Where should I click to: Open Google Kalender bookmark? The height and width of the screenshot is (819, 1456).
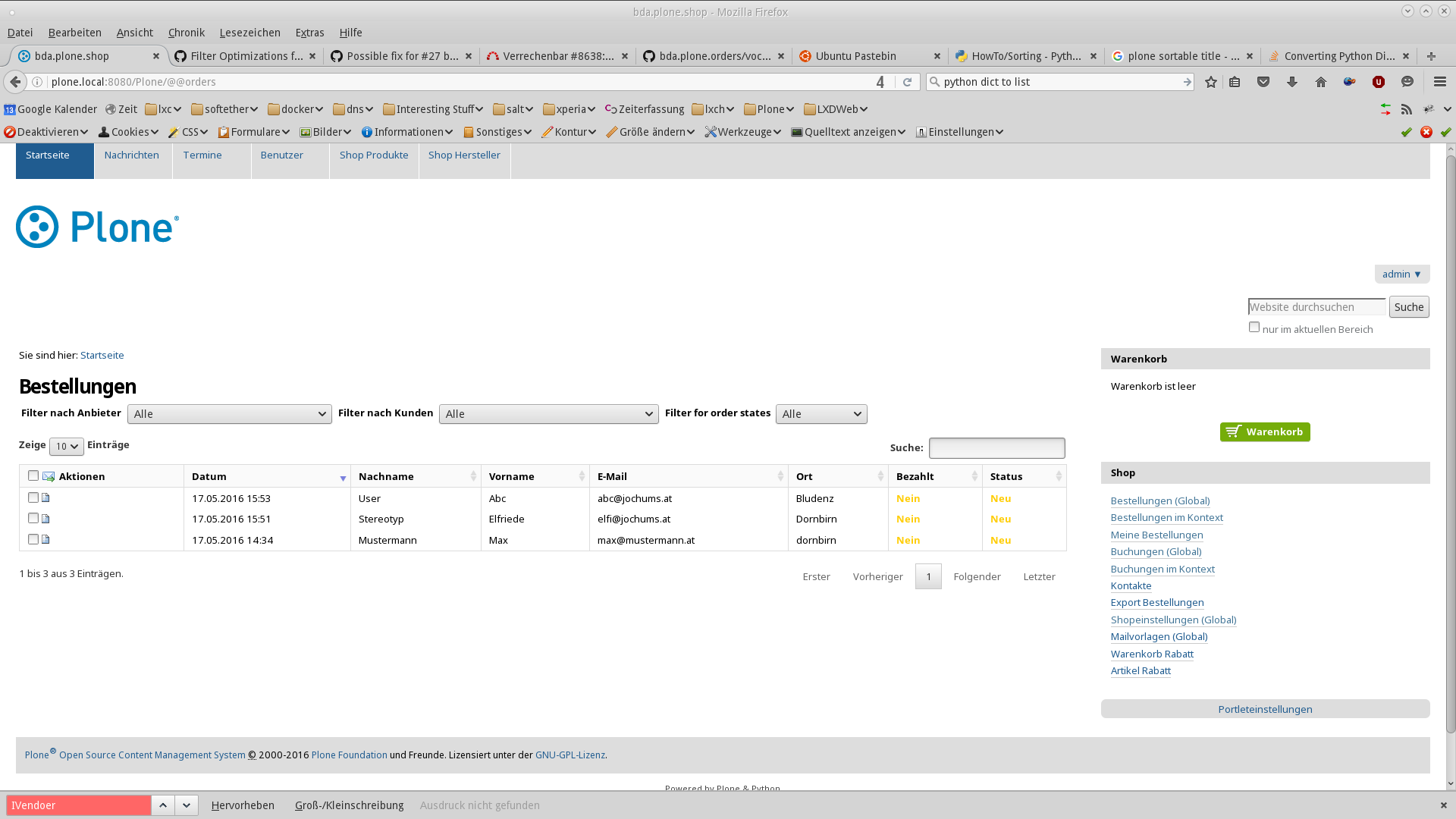(x=50, y=109)
